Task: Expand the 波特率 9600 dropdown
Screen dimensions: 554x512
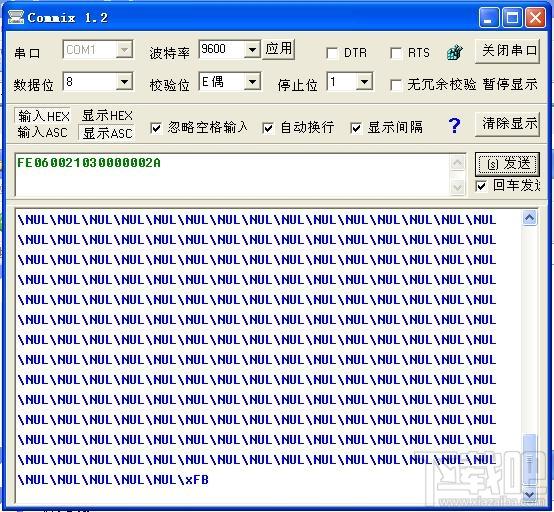Action: (252, 49)
